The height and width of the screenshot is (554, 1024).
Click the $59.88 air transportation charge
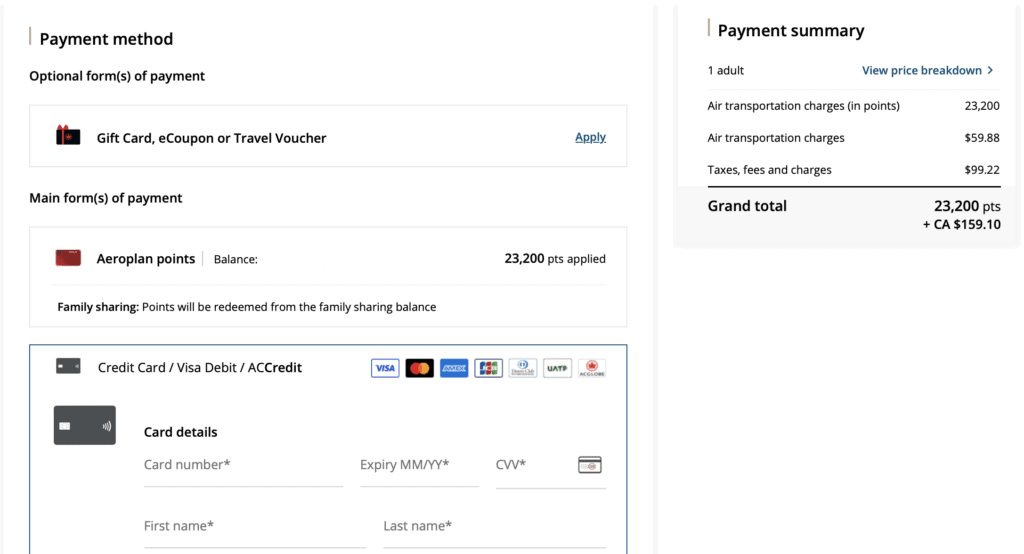point(982,138)
